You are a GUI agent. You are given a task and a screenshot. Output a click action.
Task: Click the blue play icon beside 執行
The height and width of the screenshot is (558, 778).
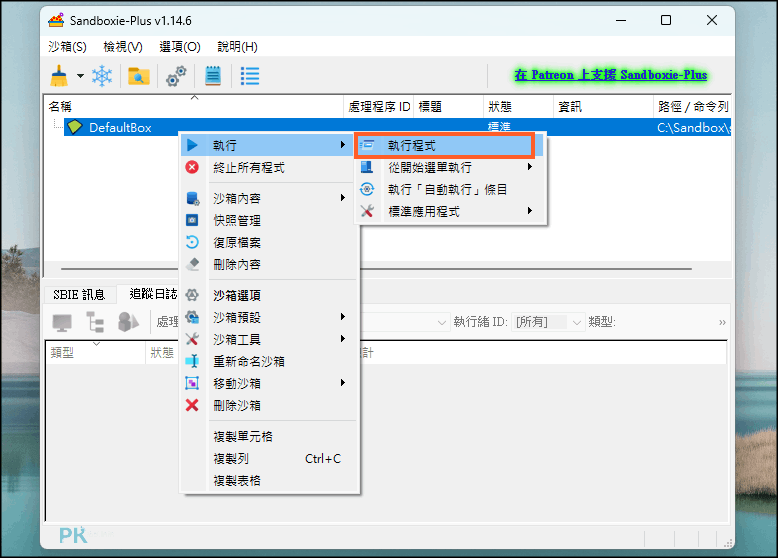[x=193, y=145]
